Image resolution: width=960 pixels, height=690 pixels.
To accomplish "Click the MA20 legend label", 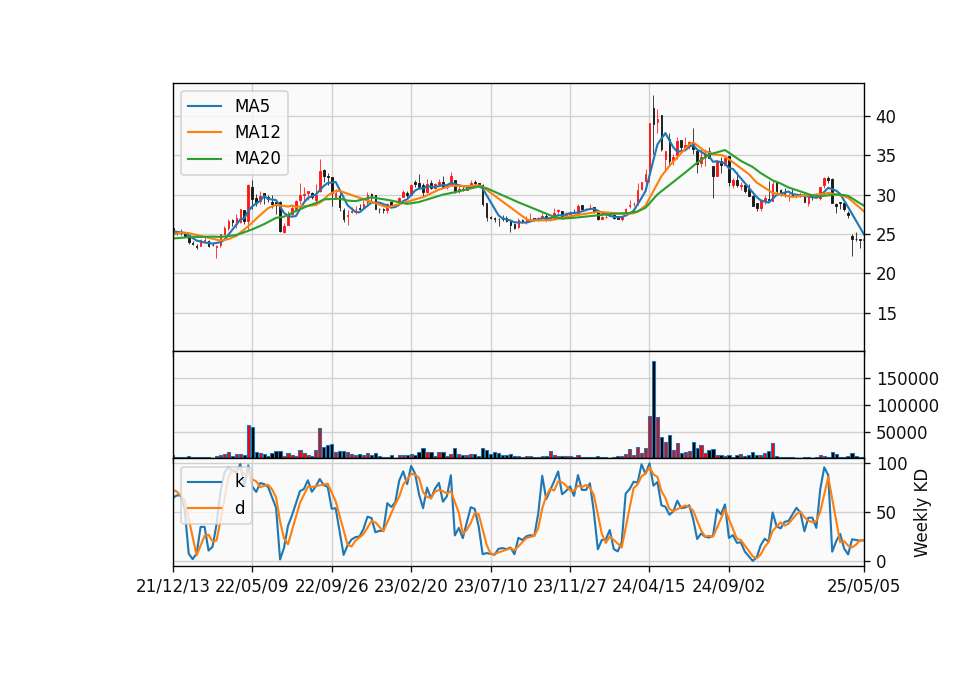I will [257, 158].
